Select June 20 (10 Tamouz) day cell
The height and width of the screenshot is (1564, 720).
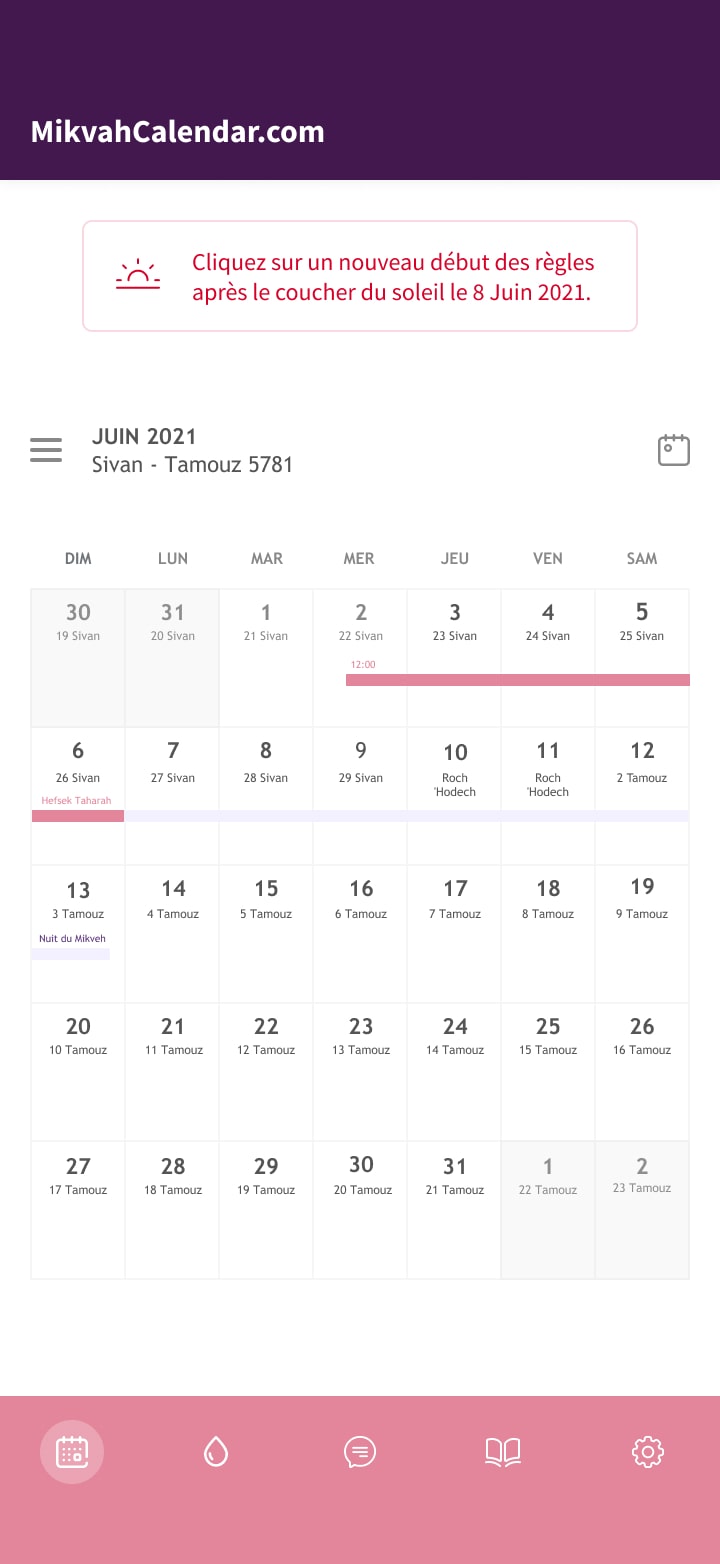pyautogui.click(x=78, y=1071)
